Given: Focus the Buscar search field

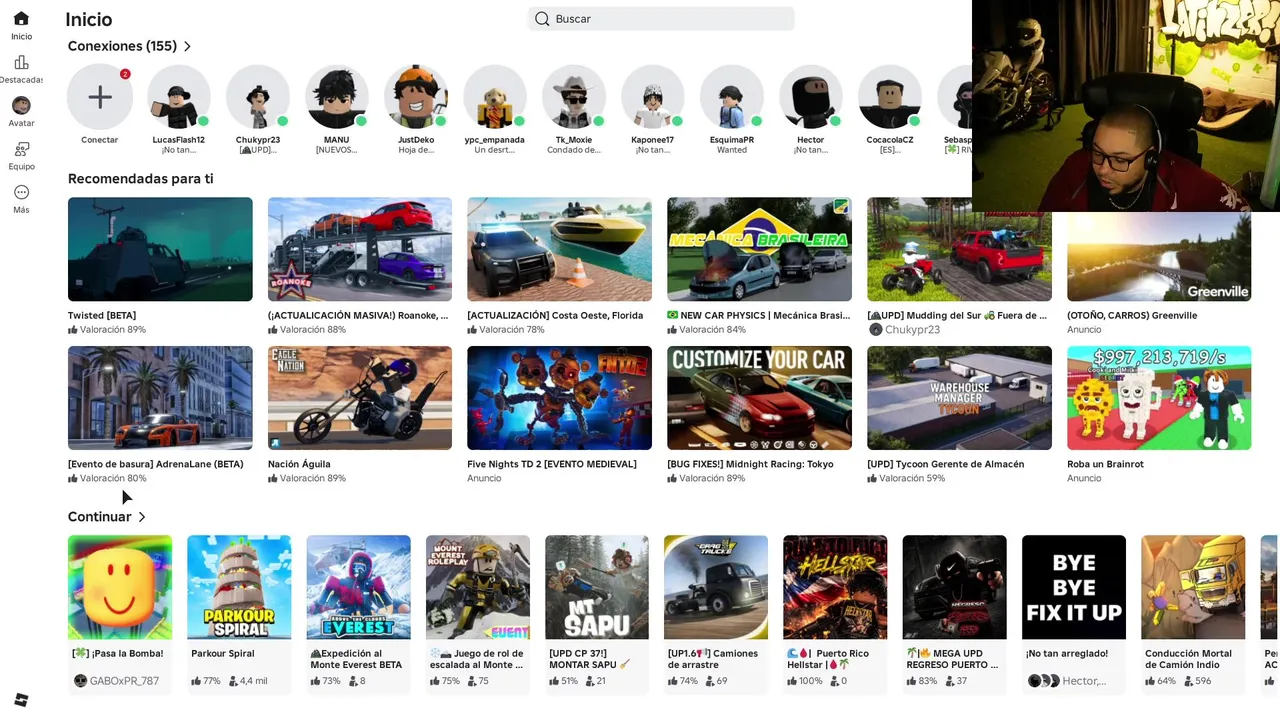Looking at the screenshot, I should 661,19.
